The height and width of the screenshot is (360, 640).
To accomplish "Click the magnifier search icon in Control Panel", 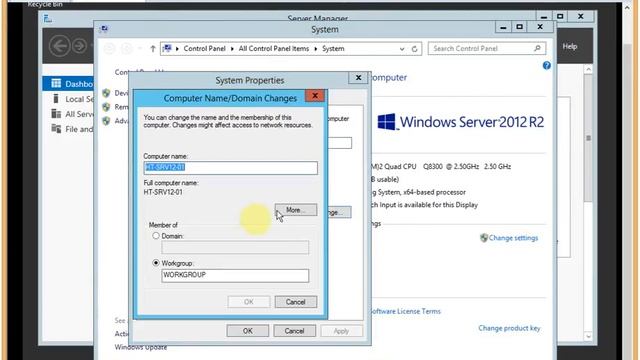I will click(x=538, y=49).
